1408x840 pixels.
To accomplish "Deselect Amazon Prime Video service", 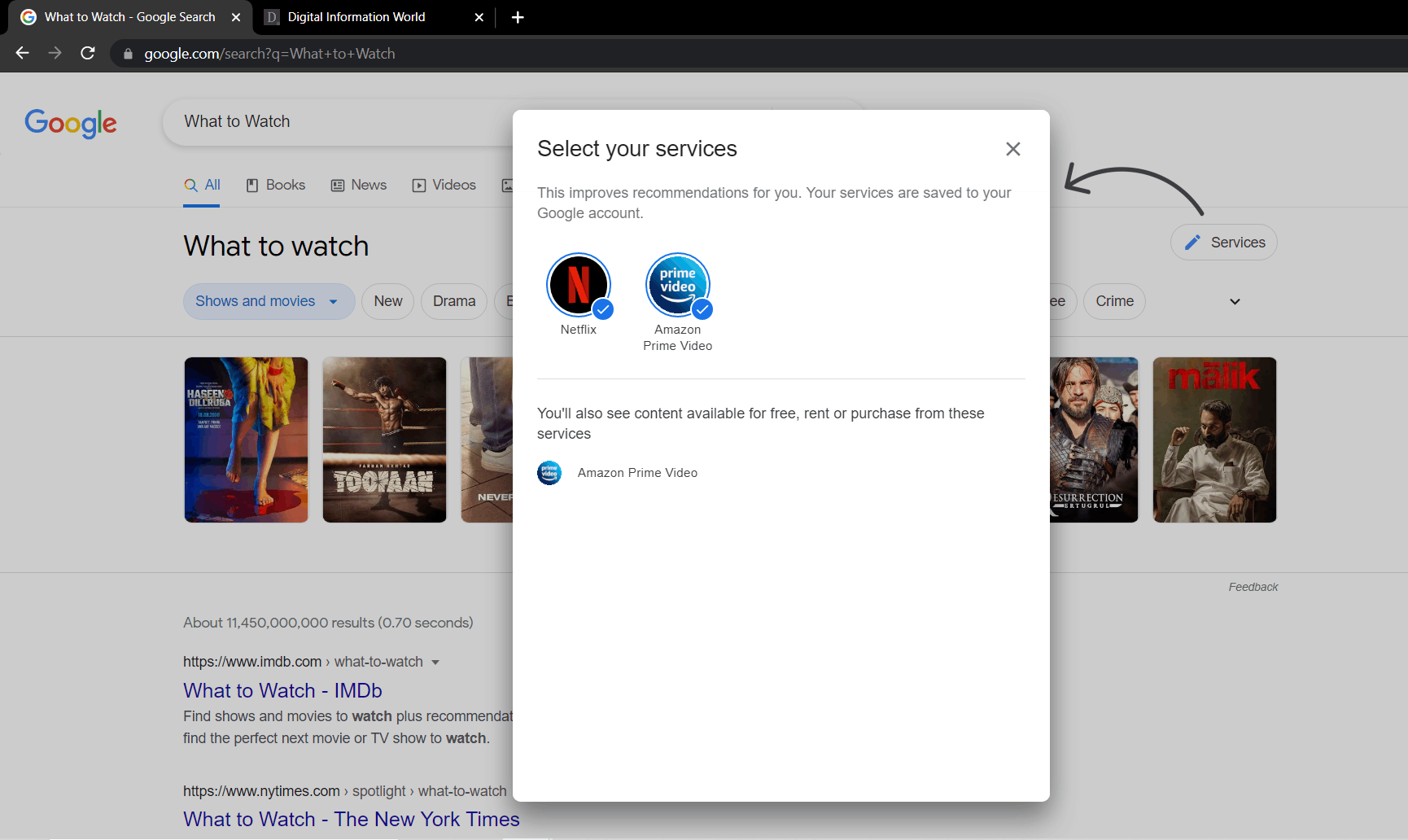I will click(x=702, y=309).
